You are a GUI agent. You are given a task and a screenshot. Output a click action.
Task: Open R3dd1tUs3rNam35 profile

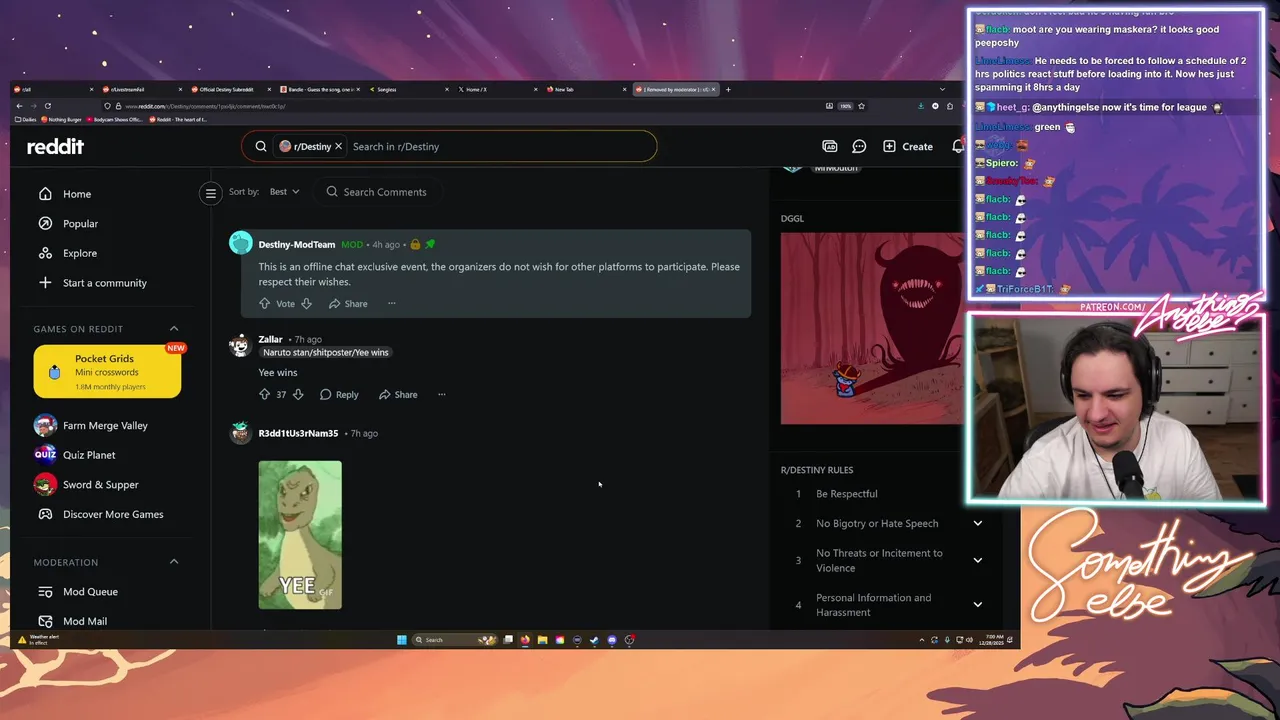[298, 433]
